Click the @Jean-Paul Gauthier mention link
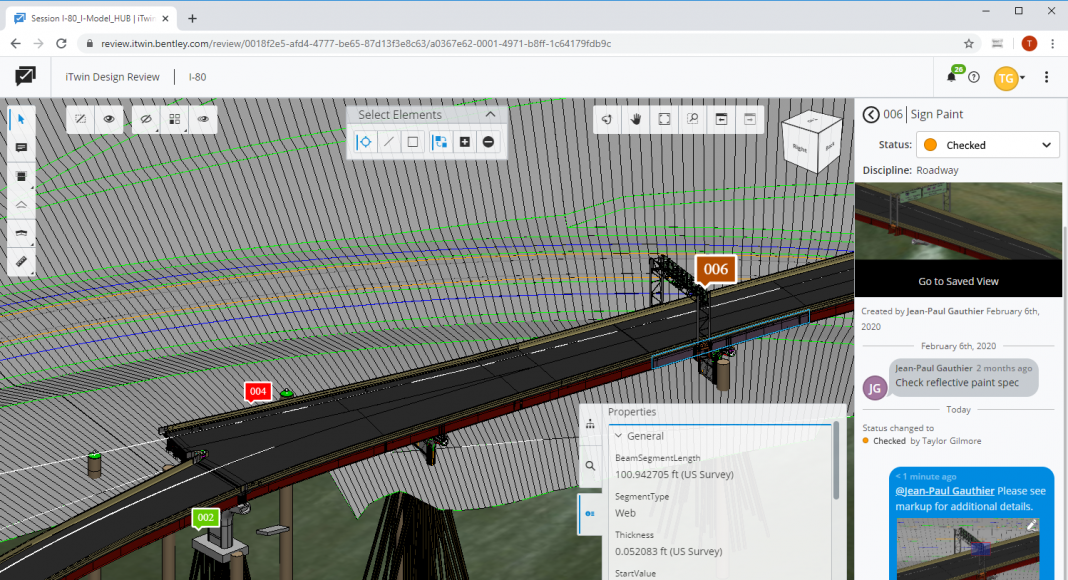Viewport: 1068px width, 580px height. tap(944, 491)
